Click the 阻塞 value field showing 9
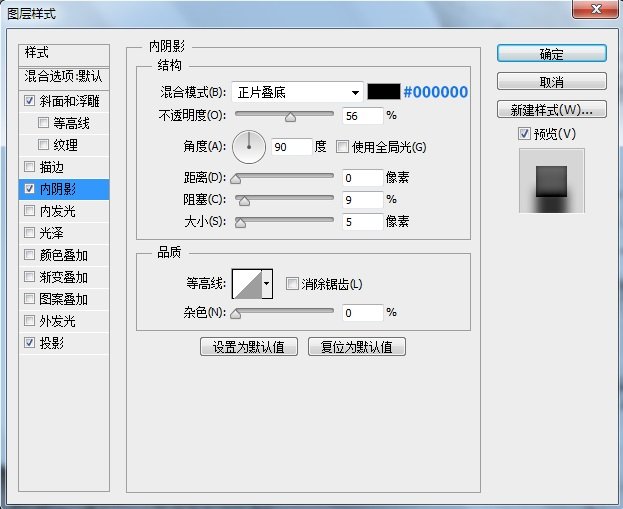623x509 pixels. (362, 199)
